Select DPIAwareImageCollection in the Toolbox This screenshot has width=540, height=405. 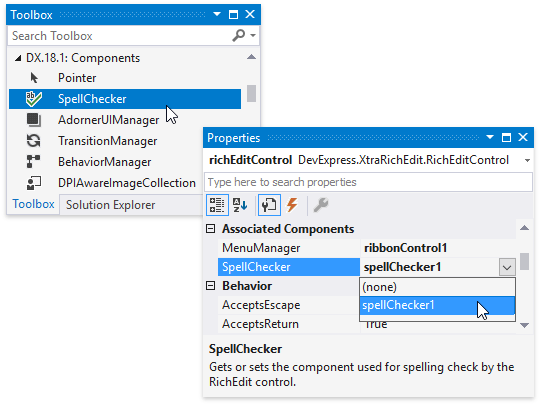(127, 183)
